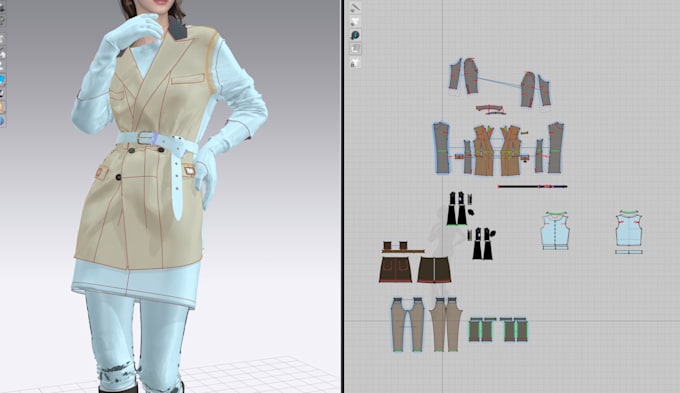The height and width of the screenshot is (393, 680).
Task: Select the right pair of trouser leg patterns
Action: (x=446, y=324)
